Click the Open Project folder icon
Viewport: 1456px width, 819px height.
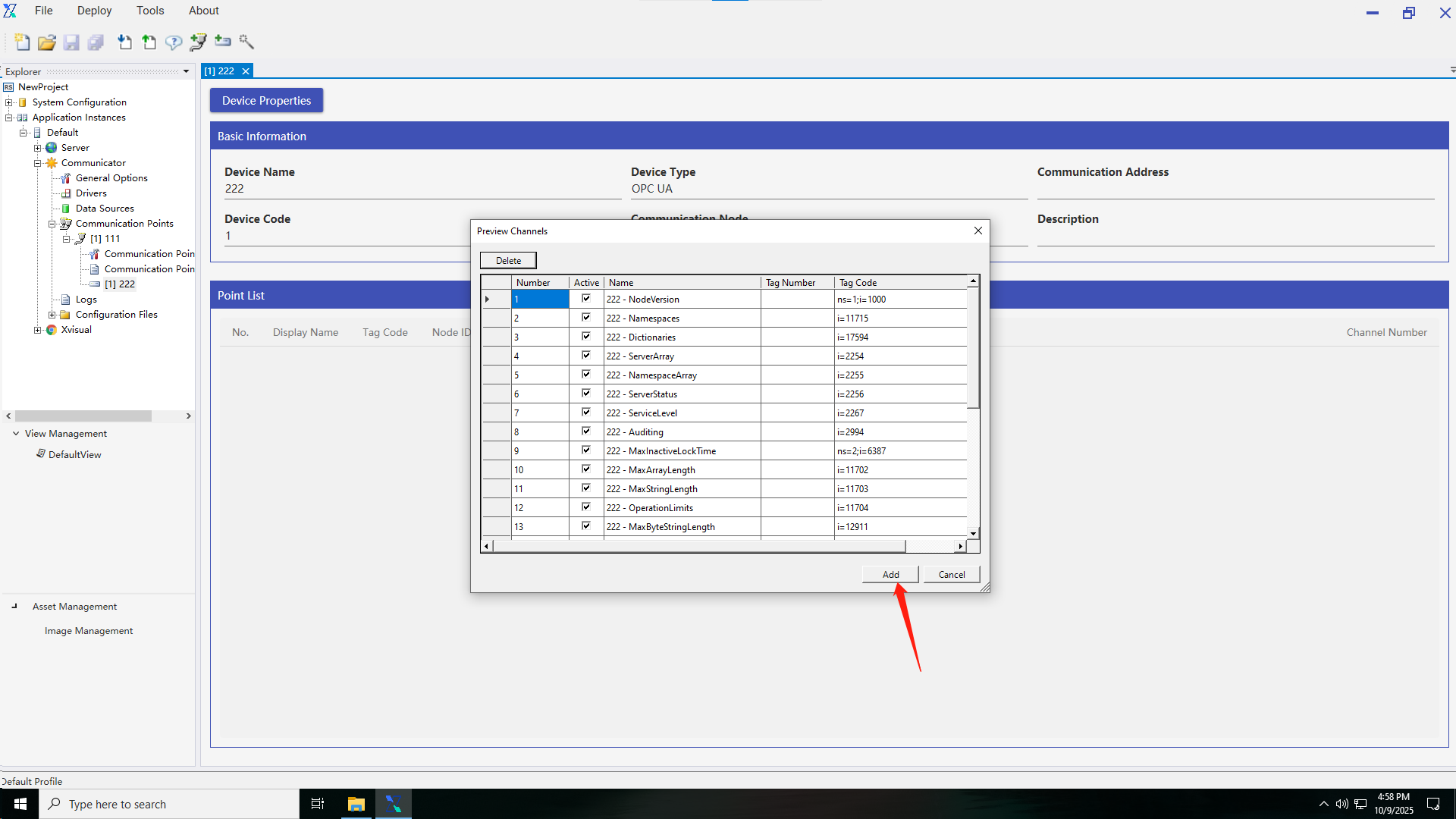click(47, 42)
